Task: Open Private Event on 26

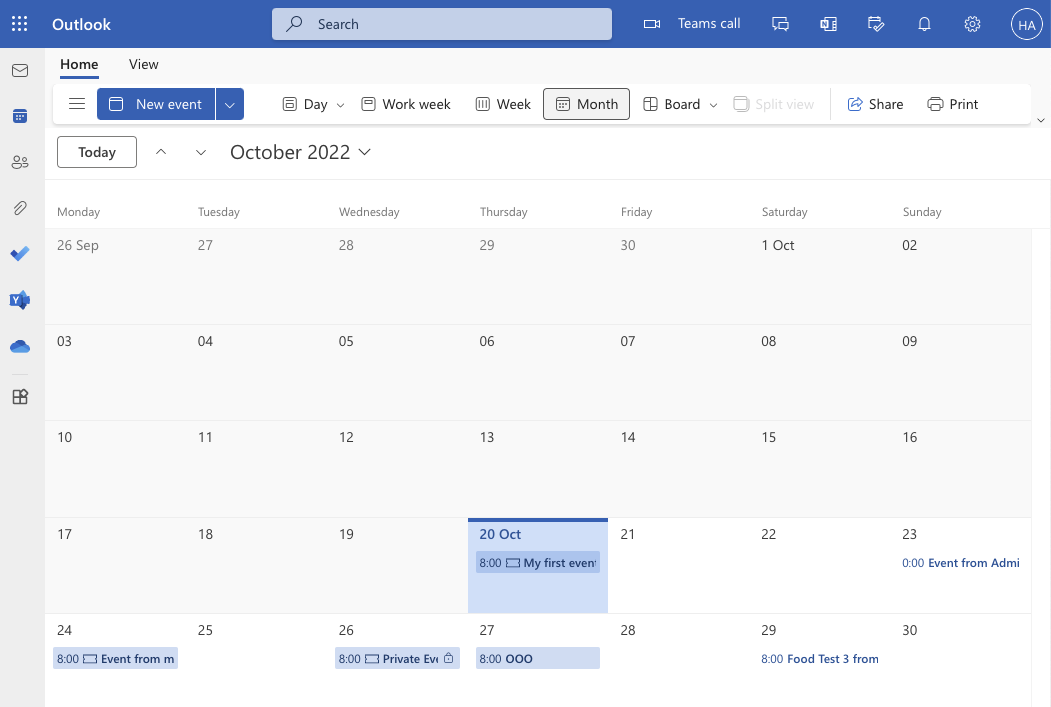Action: (397, 659)
